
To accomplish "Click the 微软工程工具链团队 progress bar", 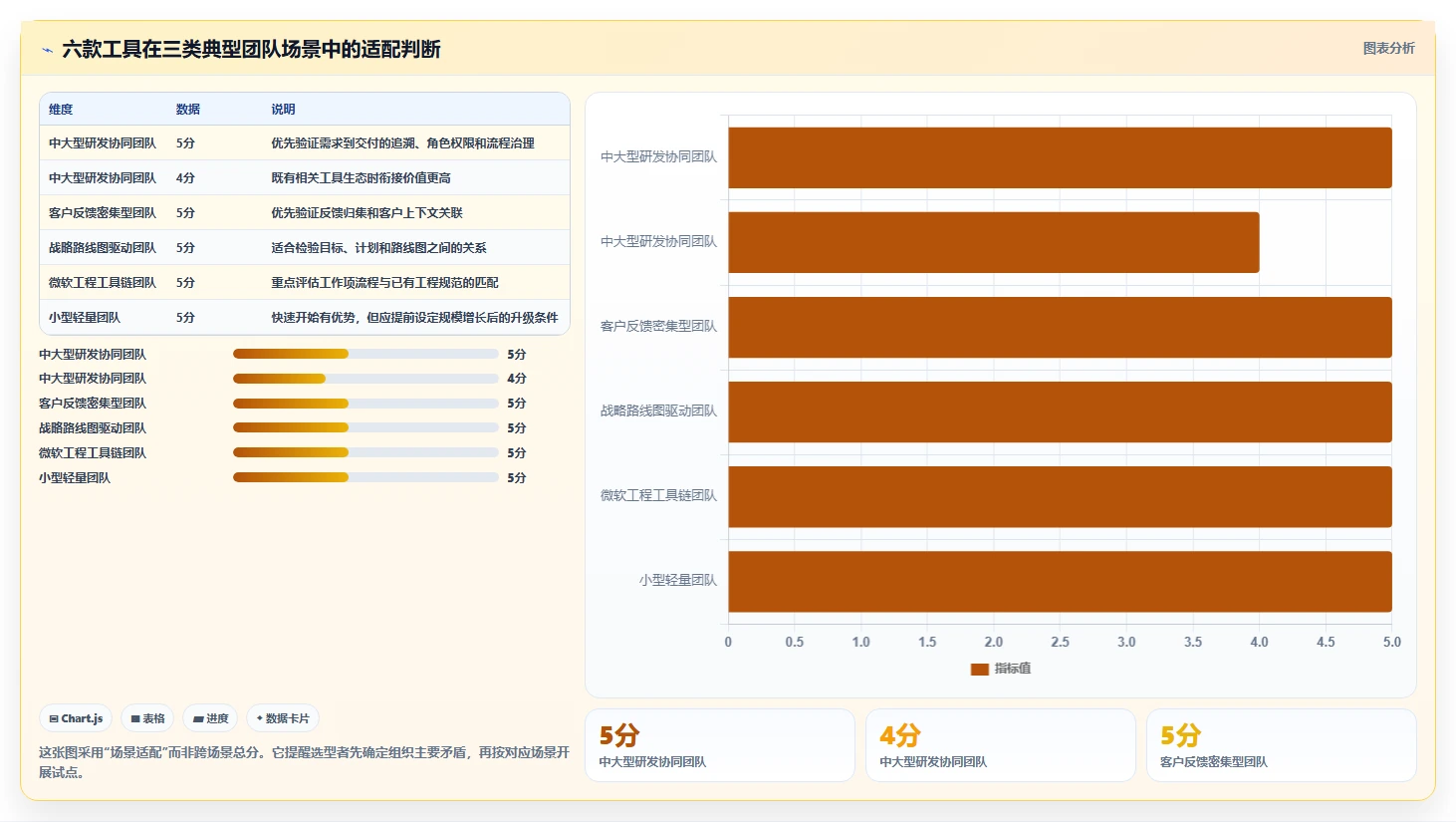I will click(365, 452).
